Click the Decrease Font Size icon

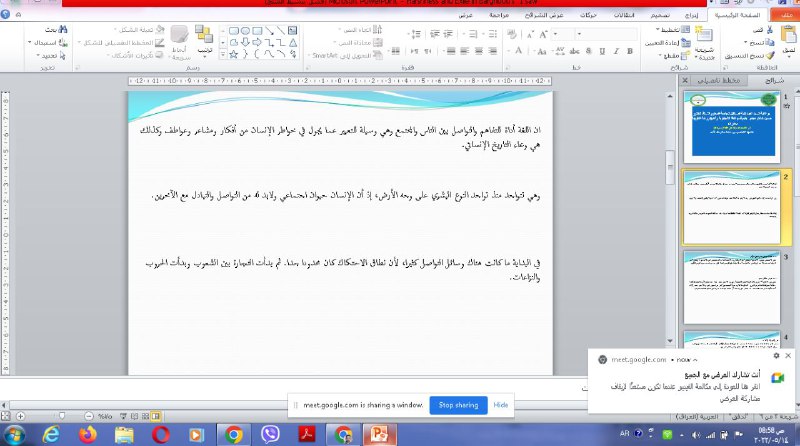click(530, 35)
